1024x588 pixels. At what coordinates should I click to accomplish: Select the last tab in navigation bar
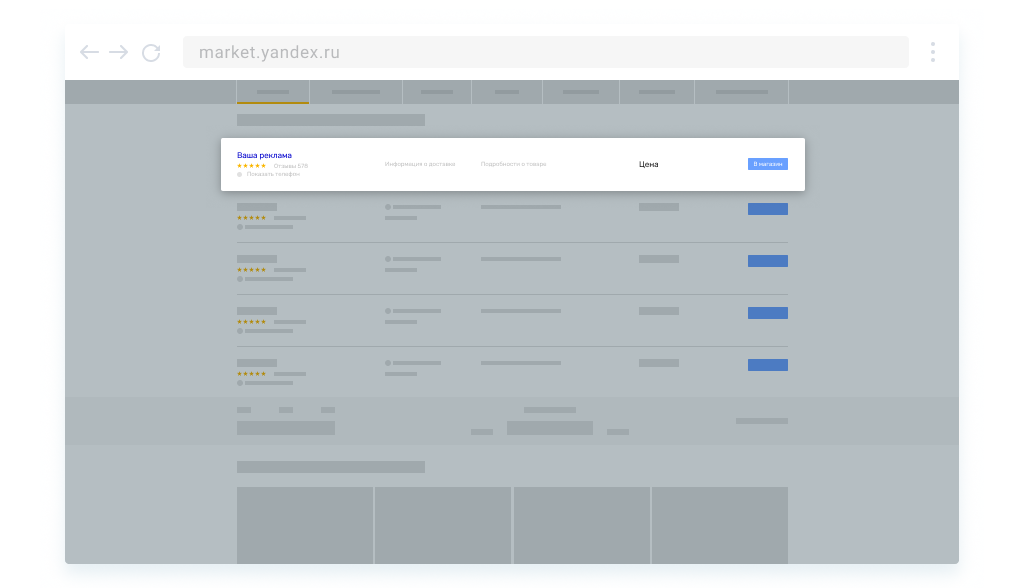tap(741, 92)
